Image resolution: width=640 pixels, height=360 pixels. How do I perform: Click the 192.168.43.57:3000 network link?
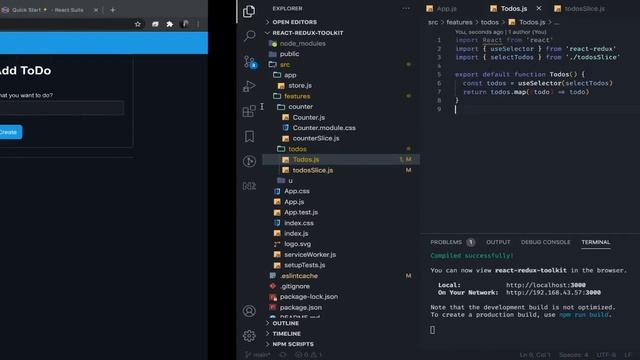(x=553, y=293)
